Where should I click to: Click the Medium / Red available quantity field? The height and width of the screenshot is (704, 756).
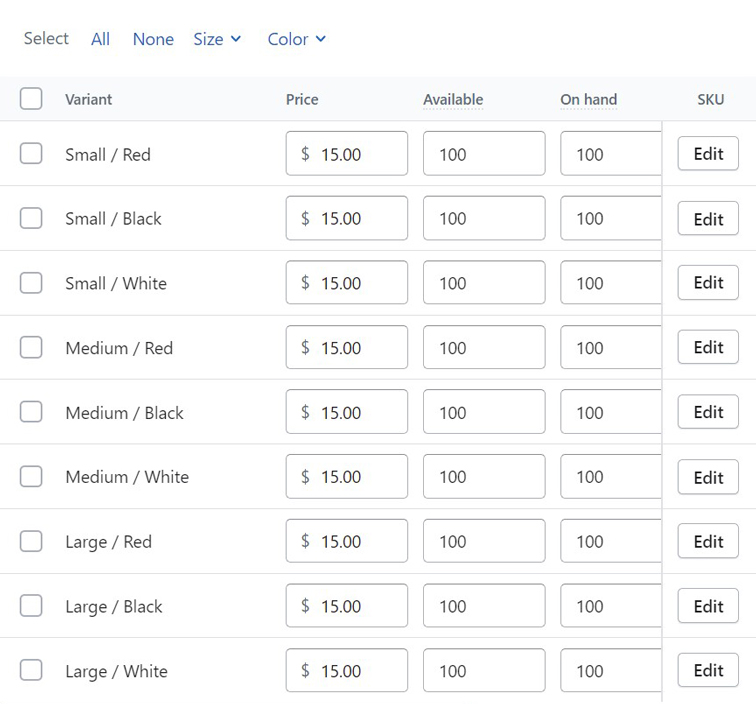point(484,347)
